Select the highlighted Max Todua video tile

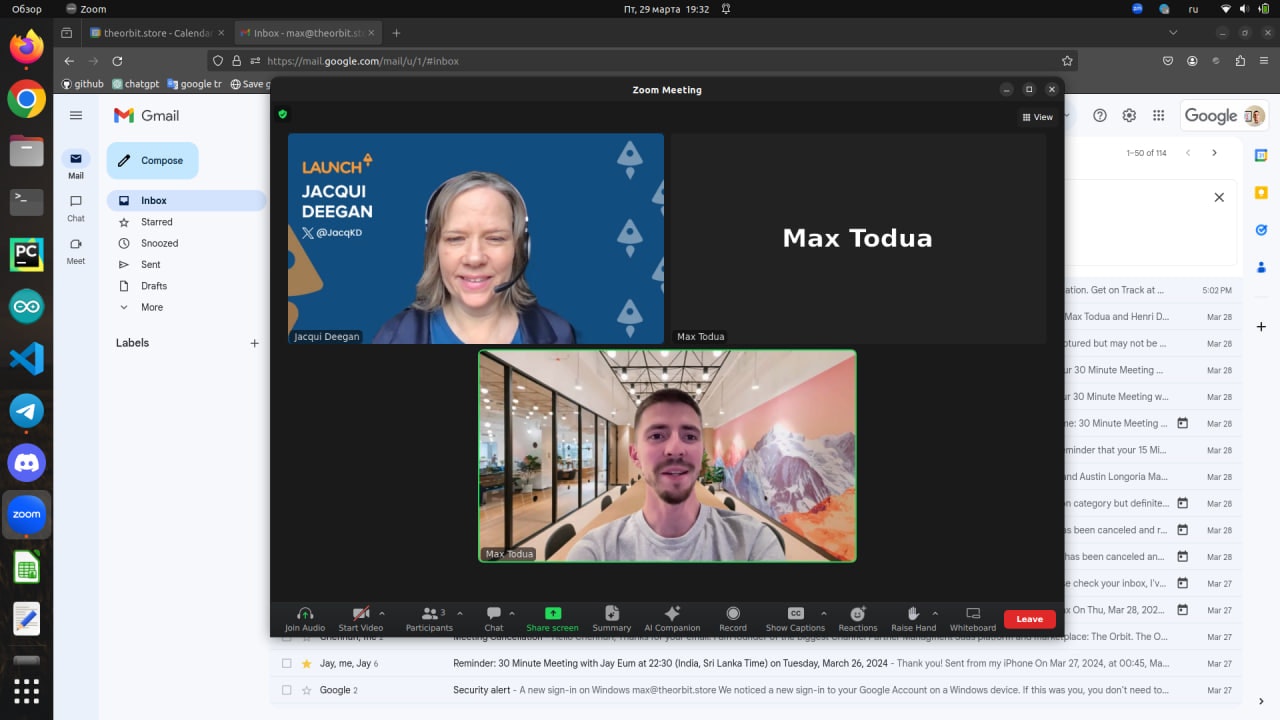(667, 455)
